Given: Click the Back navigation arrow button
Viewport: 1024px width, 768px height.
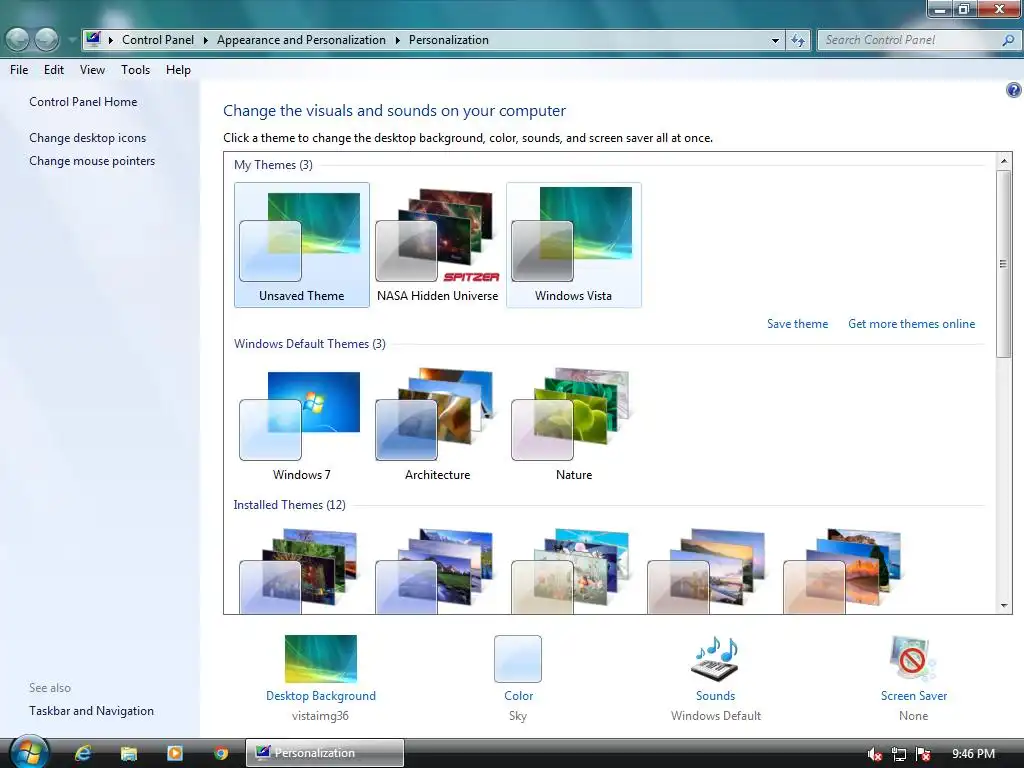Looking at the screenshot, I should (18, 40).
